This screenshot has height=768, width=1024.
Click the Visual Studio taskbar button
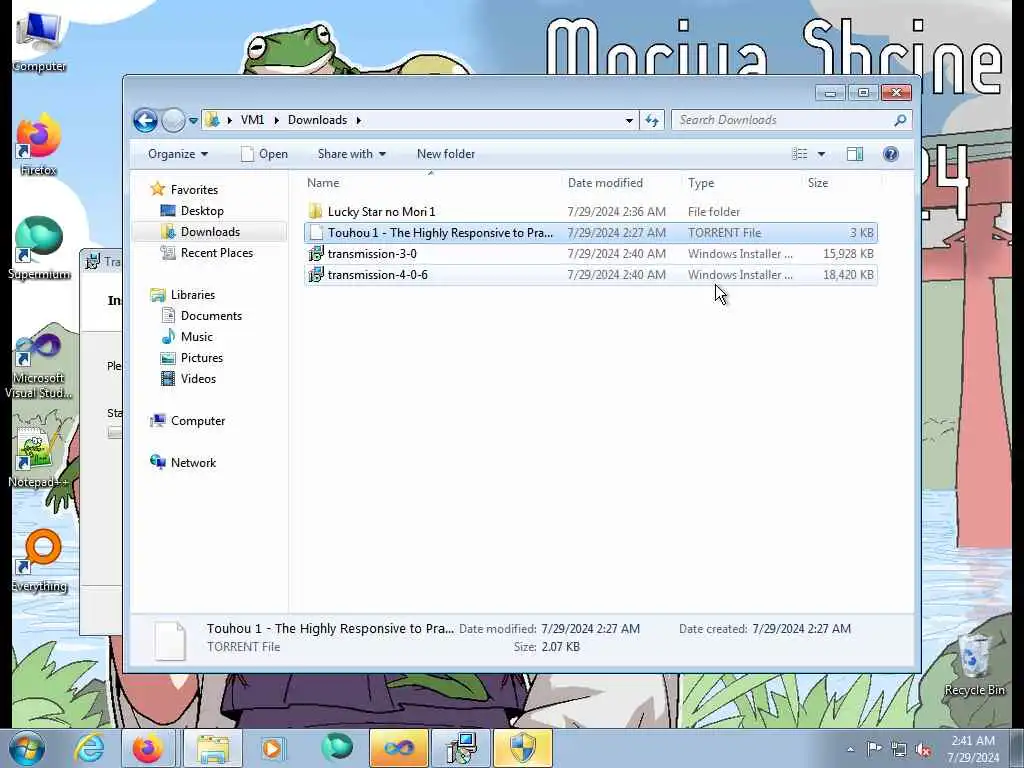pyautogui.click(x=398, y=748)
